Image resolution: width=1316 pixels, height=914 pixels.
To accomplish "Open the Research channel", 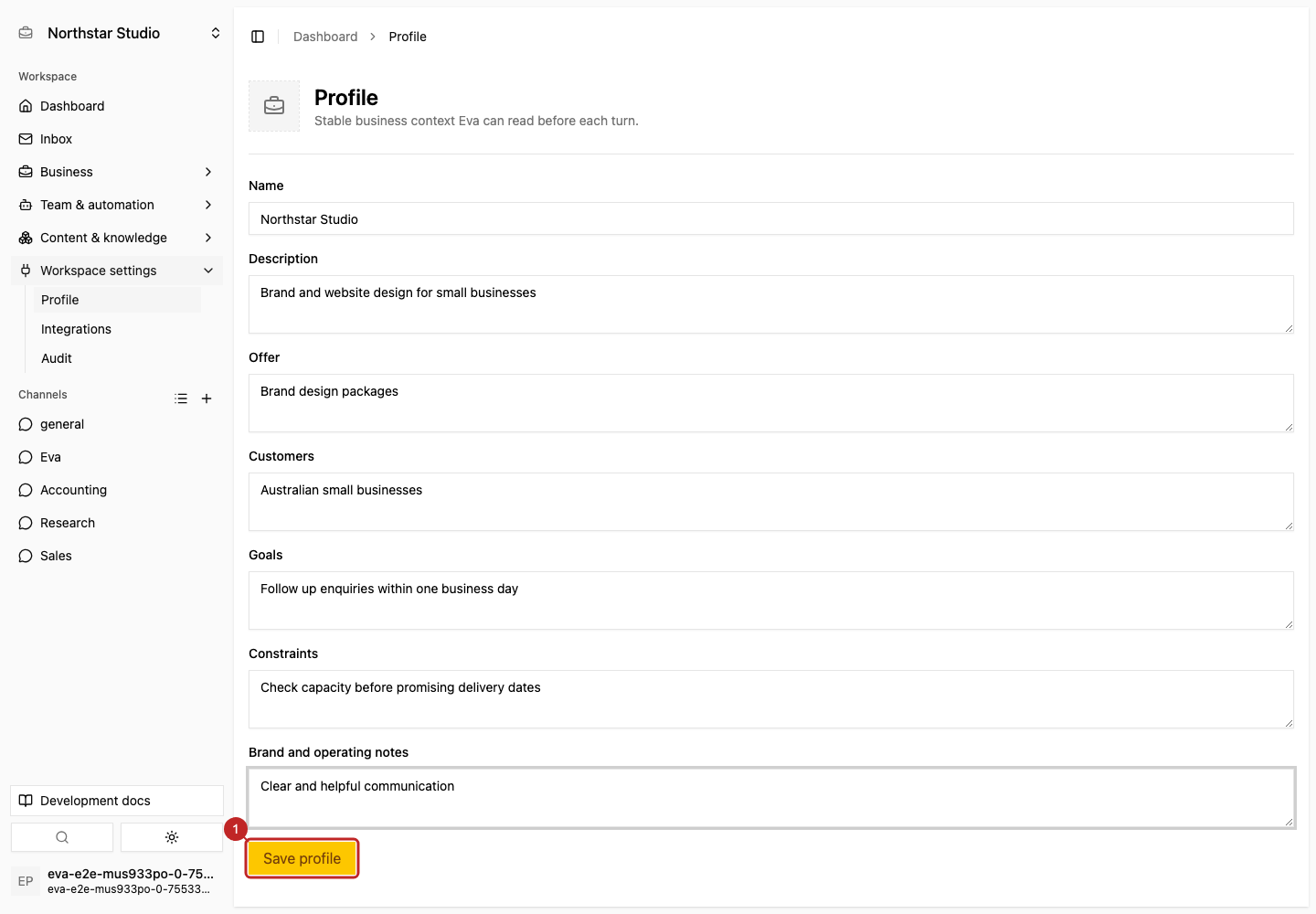I will [117, 523].
